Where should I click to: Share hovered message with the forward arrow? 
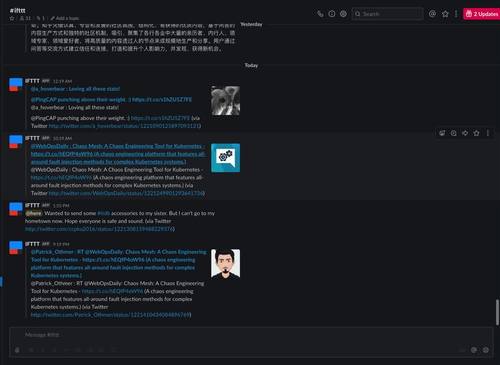pos(465,133)
